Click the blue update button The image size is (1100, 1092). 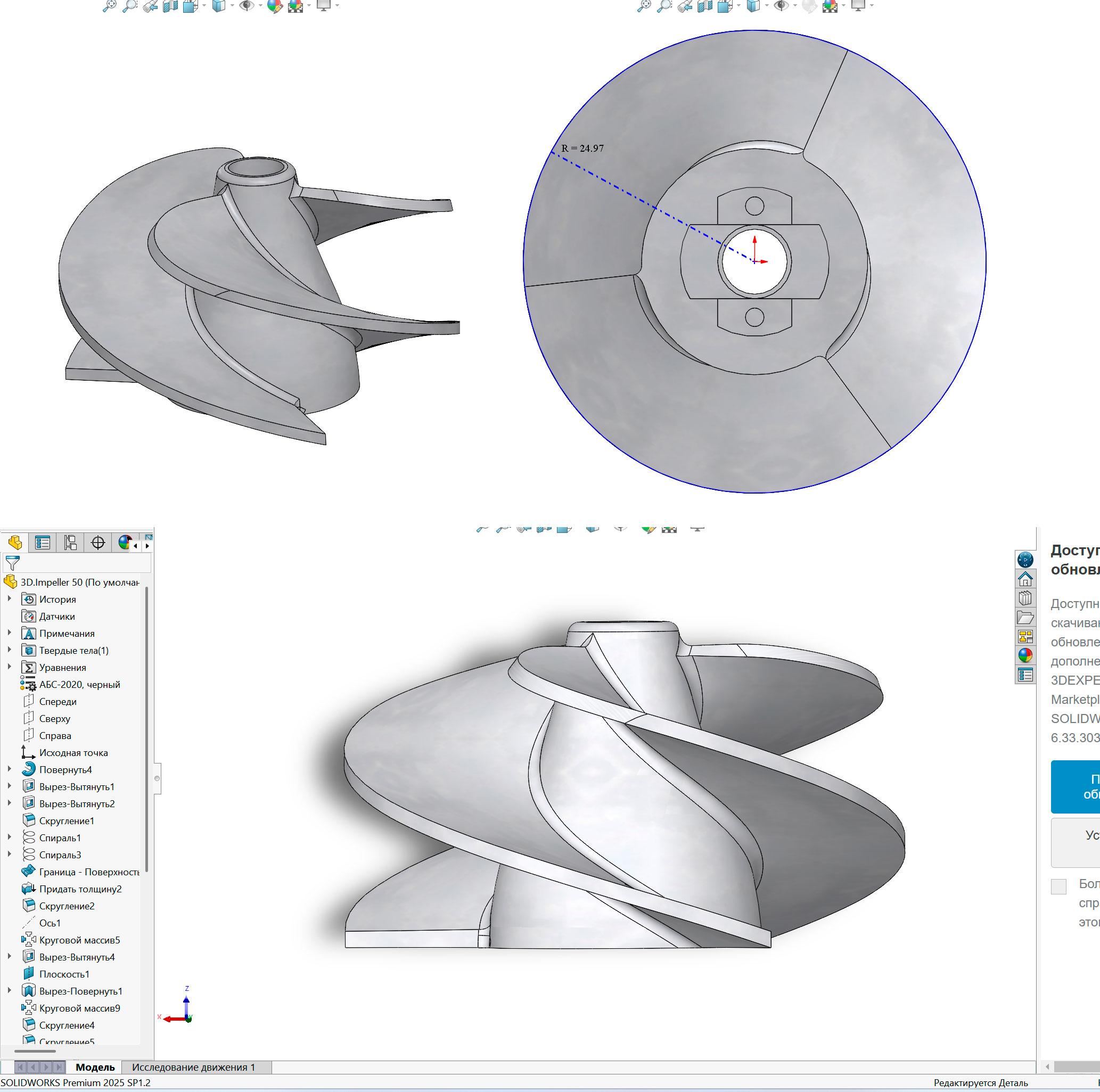pos(1076,786)
